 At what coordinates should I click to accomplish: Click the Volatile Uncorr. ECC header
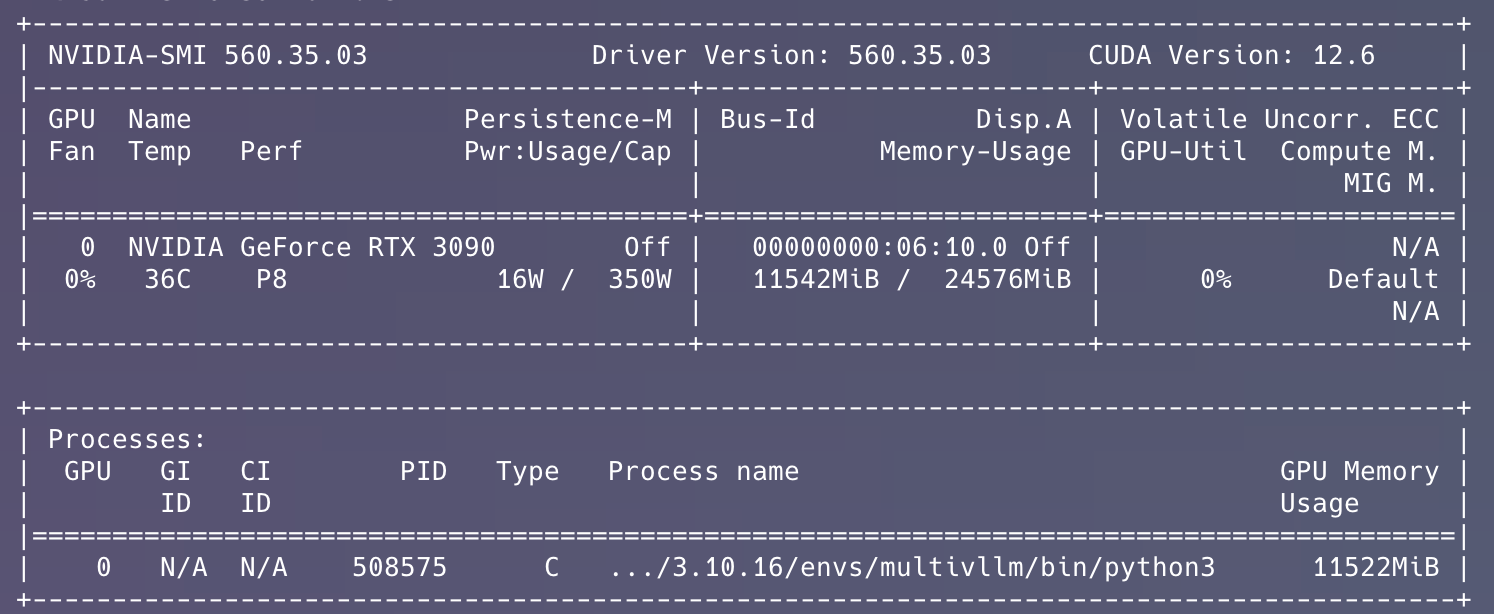(1279, 120)
